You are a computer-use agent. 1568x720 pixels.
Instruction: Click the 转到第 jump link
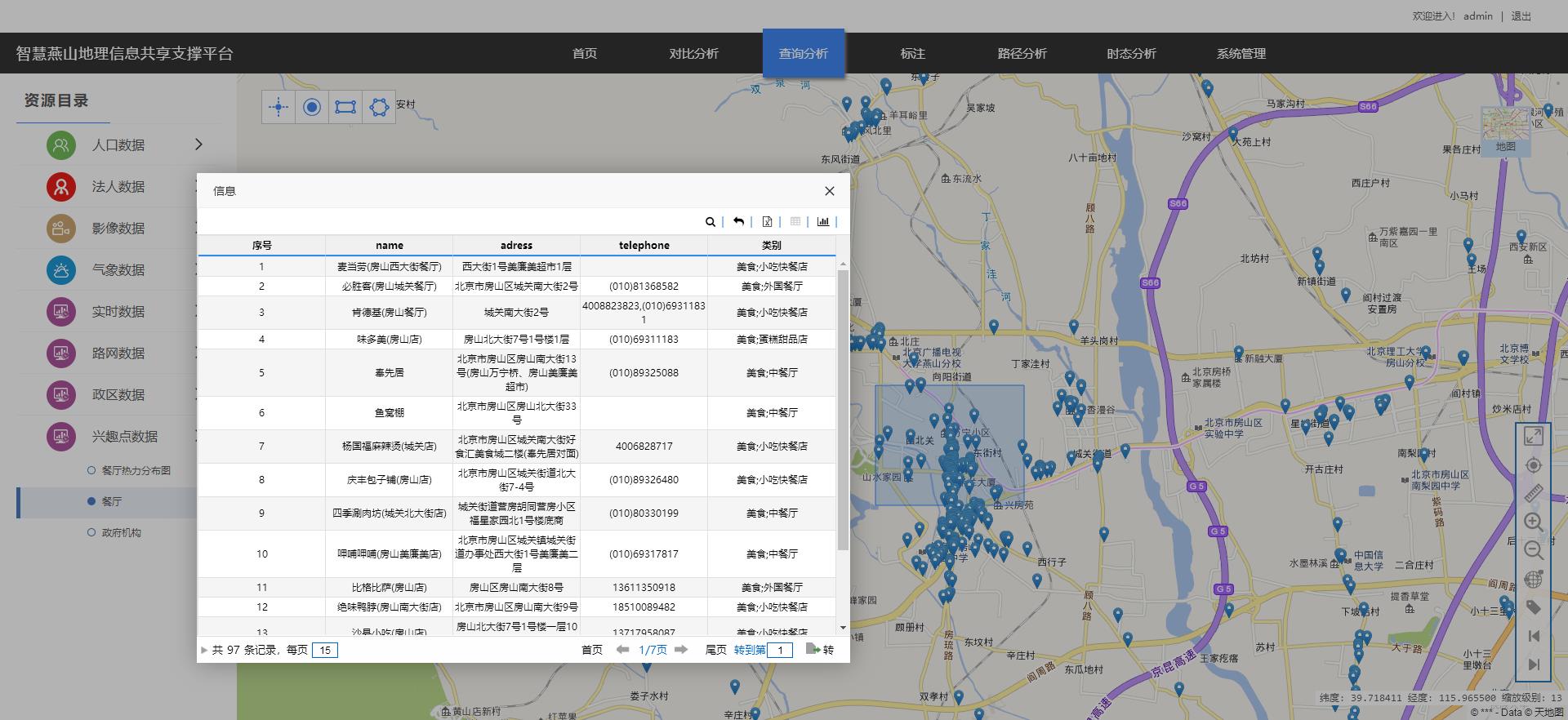tap(750, 650)
